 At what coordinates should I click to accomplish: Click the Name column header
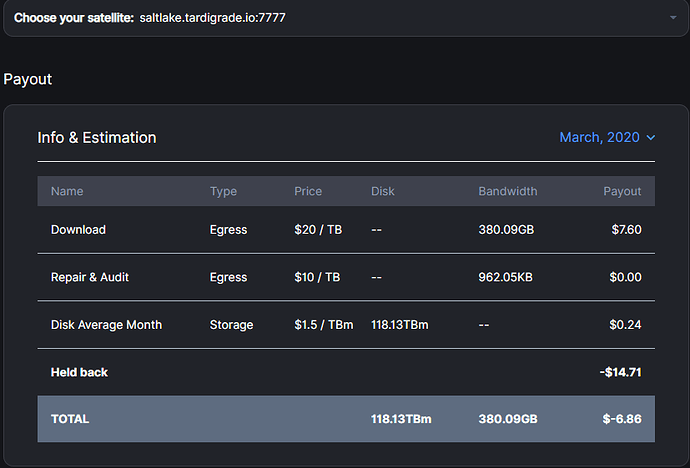tap(67, 191)
